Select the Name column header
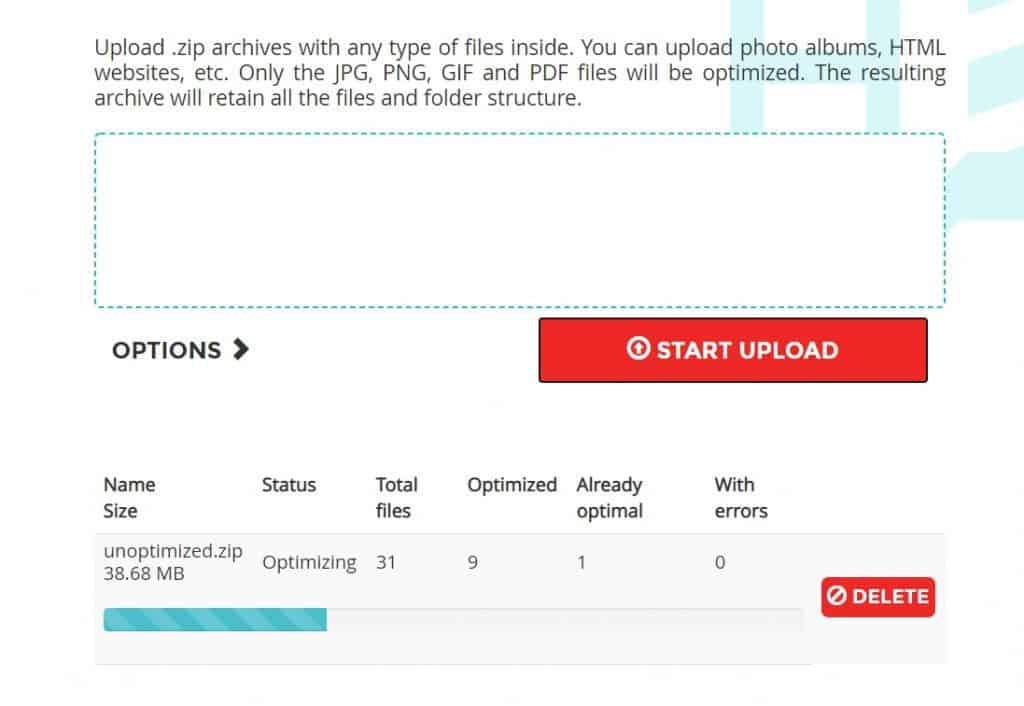 [129, 485]
